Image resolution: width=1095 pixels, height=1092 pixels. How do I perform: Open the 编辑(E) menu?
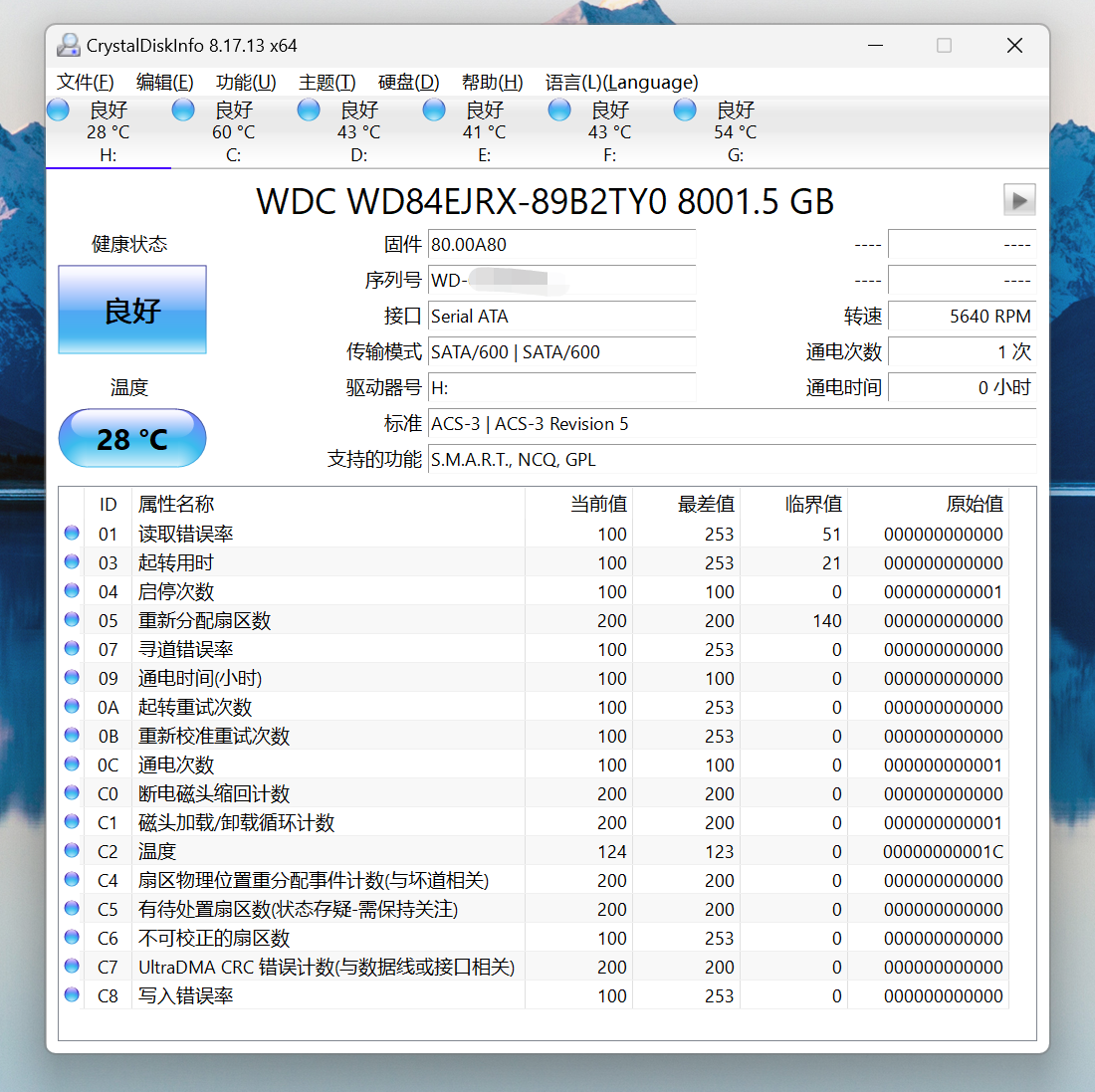pyautogui.click(x=165, y=83)
